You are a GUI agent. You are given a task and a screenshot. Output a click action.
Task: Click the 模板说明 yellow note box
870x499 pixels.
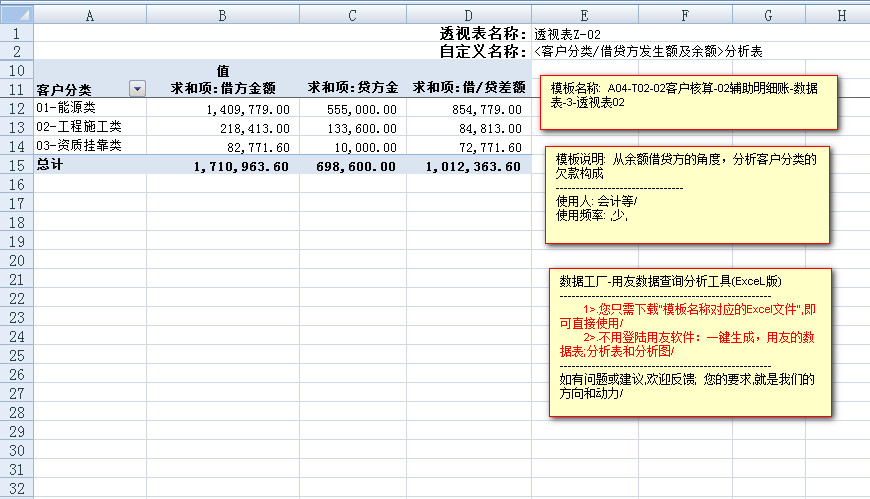tap(688, 193)
